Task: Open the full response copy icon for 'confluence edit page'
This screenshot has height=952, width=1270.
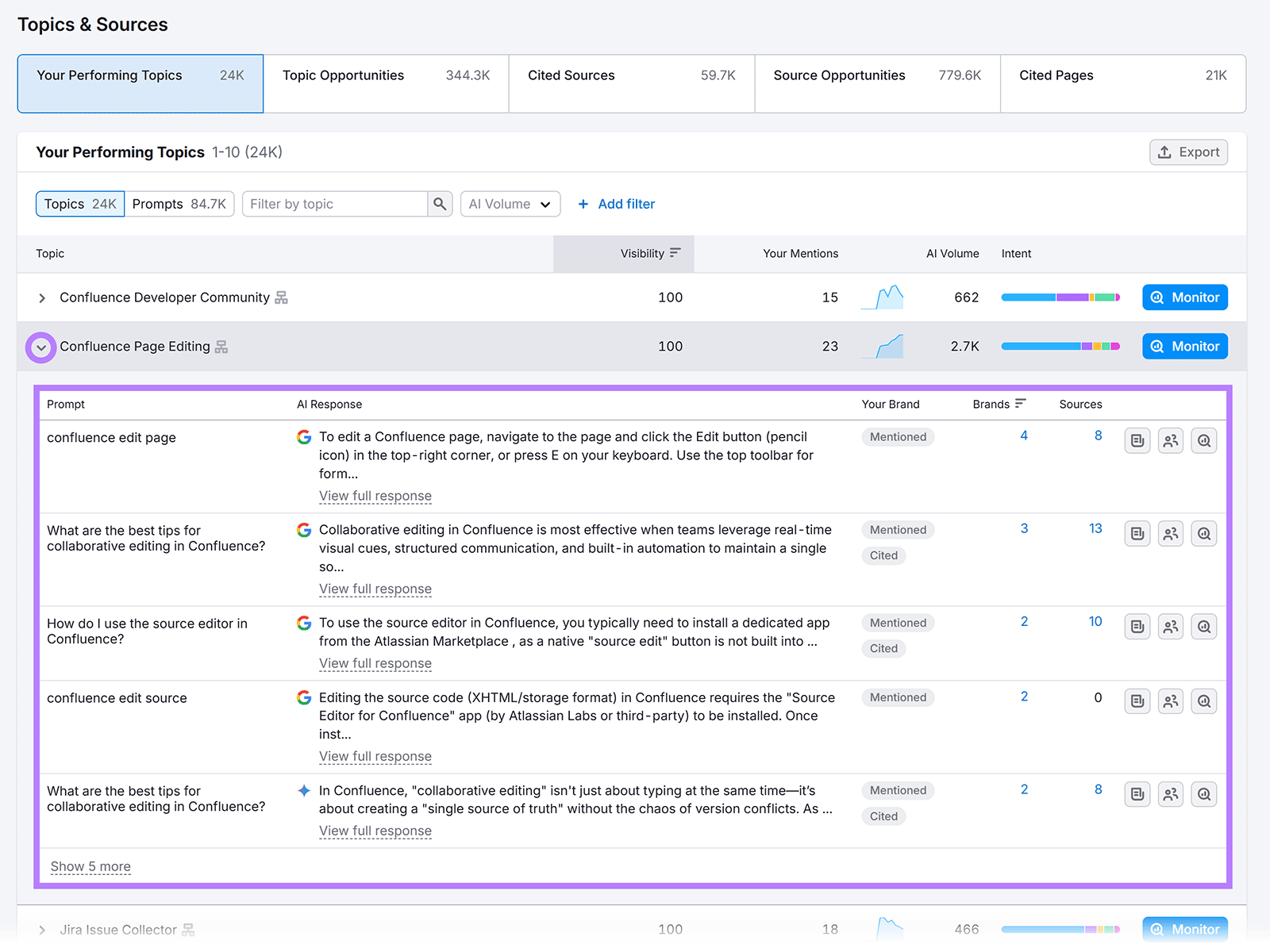Action: coord(1137,440)
